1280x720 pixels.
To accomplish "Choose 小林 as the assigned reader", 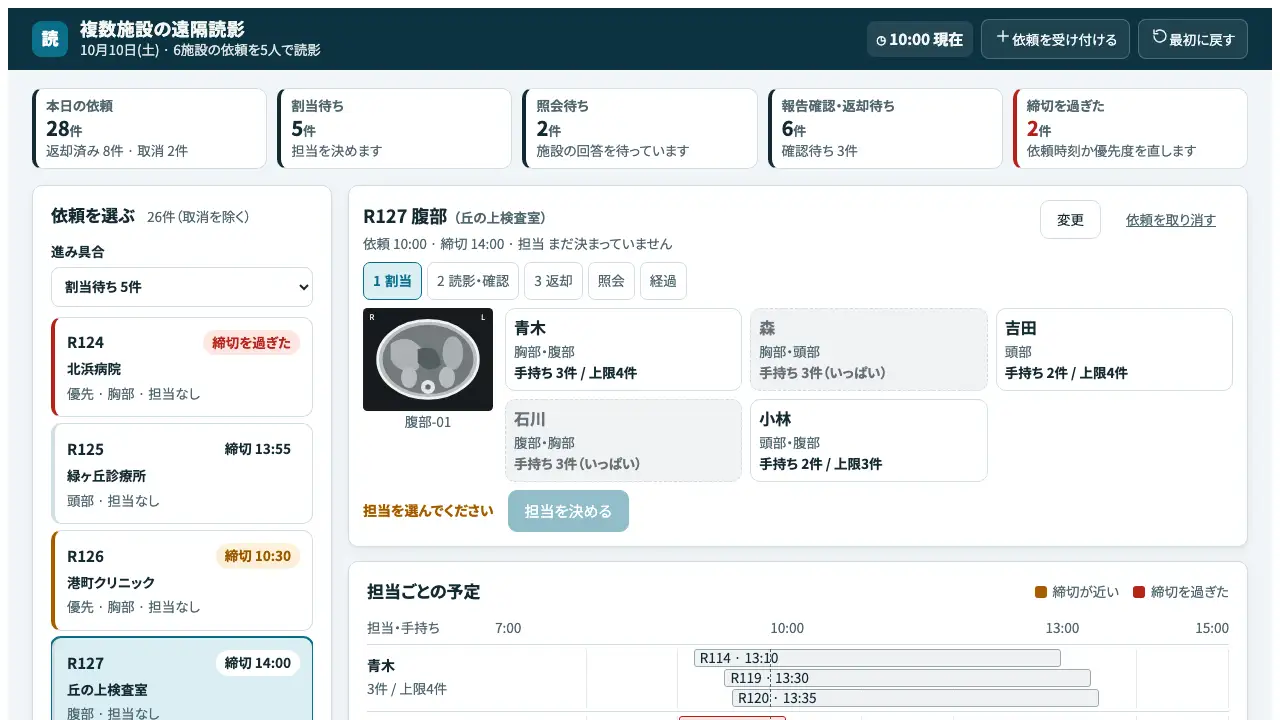I will coord(868,440).
